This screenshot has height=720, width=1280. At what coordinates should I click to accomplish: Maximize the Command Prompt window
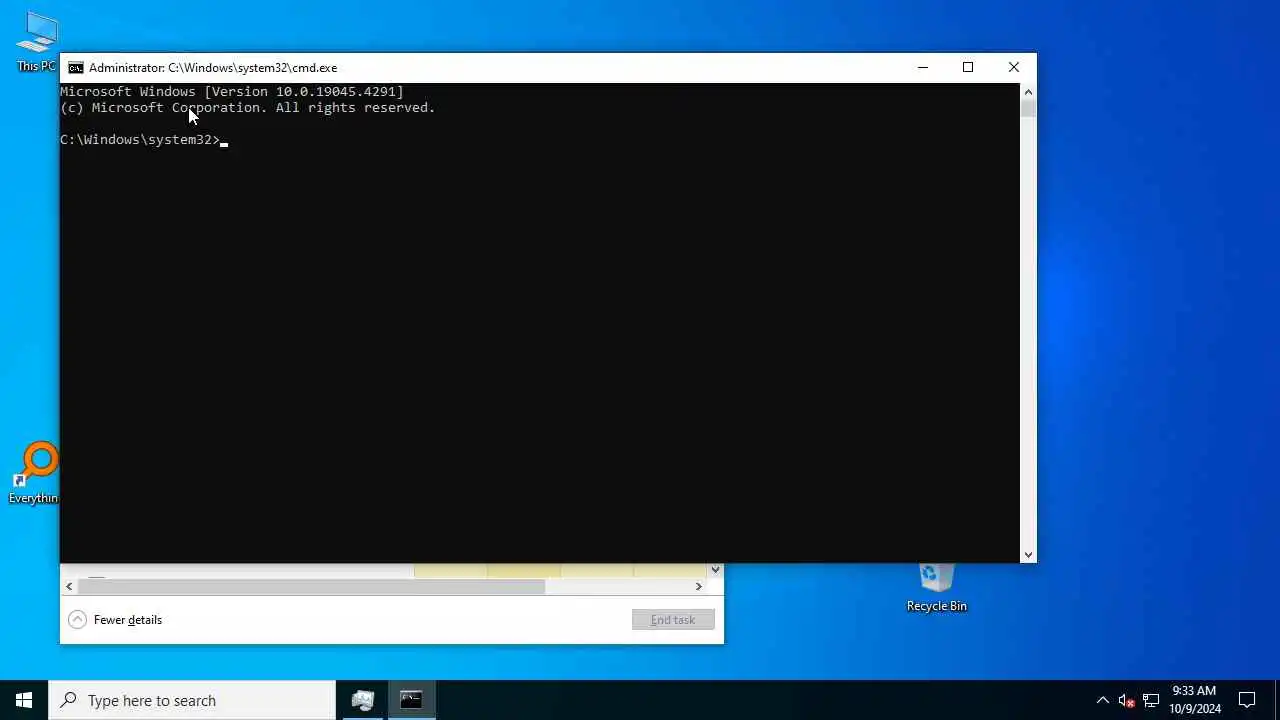[x=968, y=68]
